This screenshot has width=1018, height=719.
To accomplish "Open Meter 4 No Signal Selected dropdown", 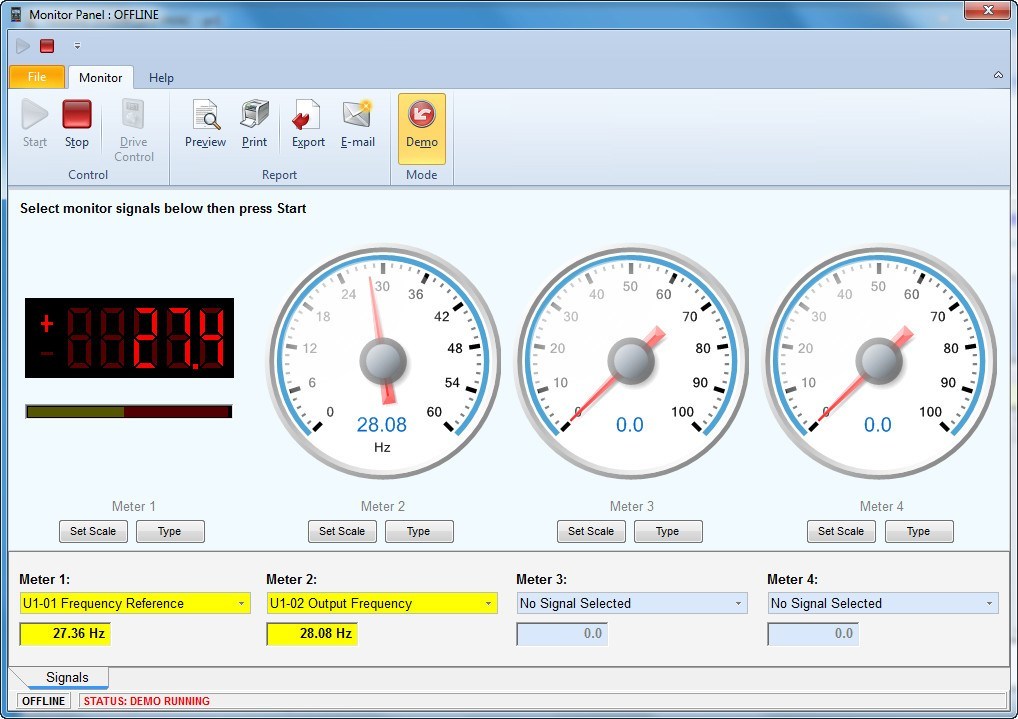I will (x=883, y=603).
